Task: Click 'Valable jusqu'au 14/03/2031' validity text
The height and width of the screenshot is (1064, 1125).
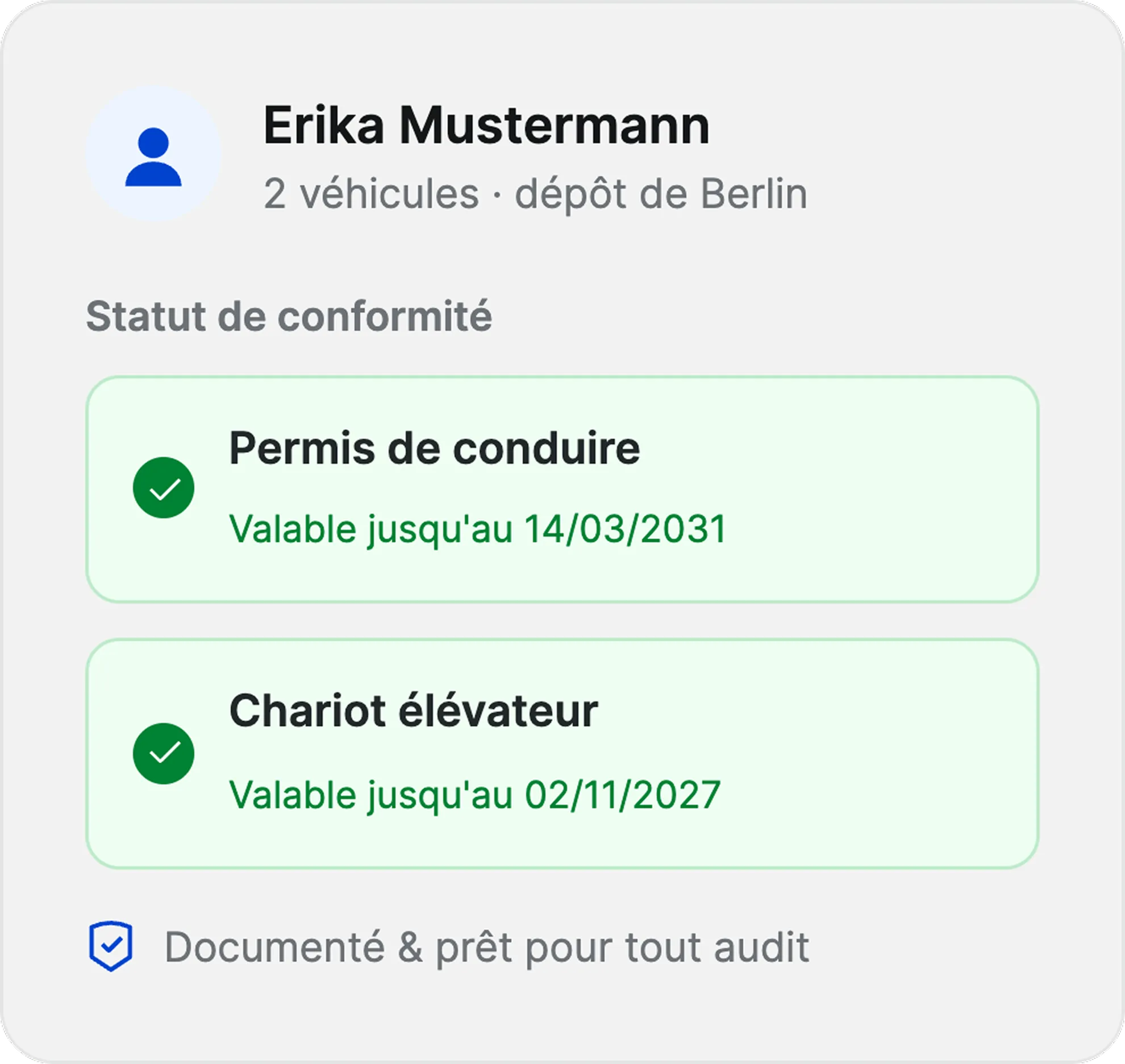Action: click(x=478, y=530)
